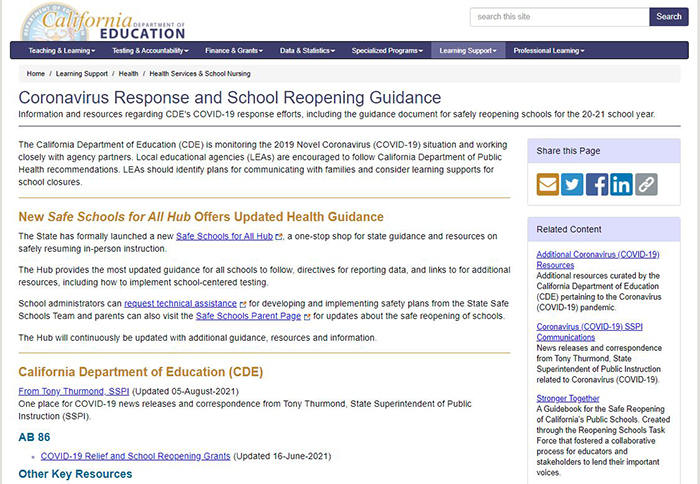
Task: Visit the Safe Schools Parent Page link
Action: (x=248, y=316)
